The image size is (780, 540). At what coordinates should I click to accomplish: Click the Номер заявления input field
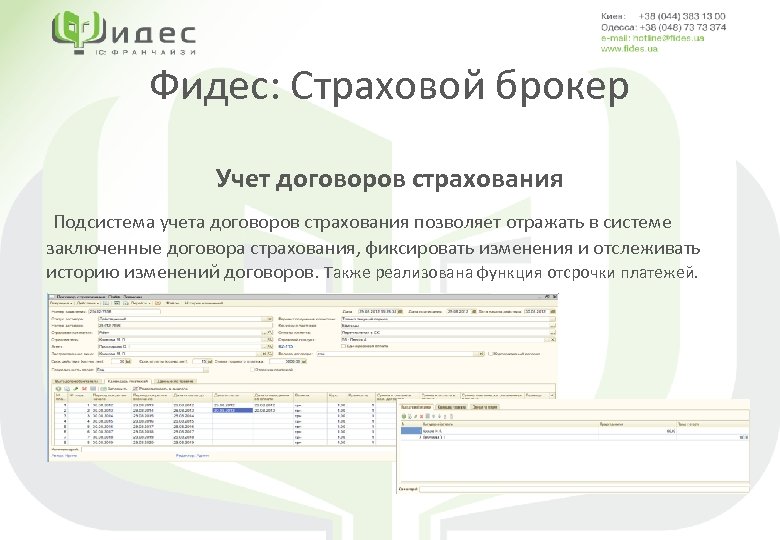click(x=124, y=311)
